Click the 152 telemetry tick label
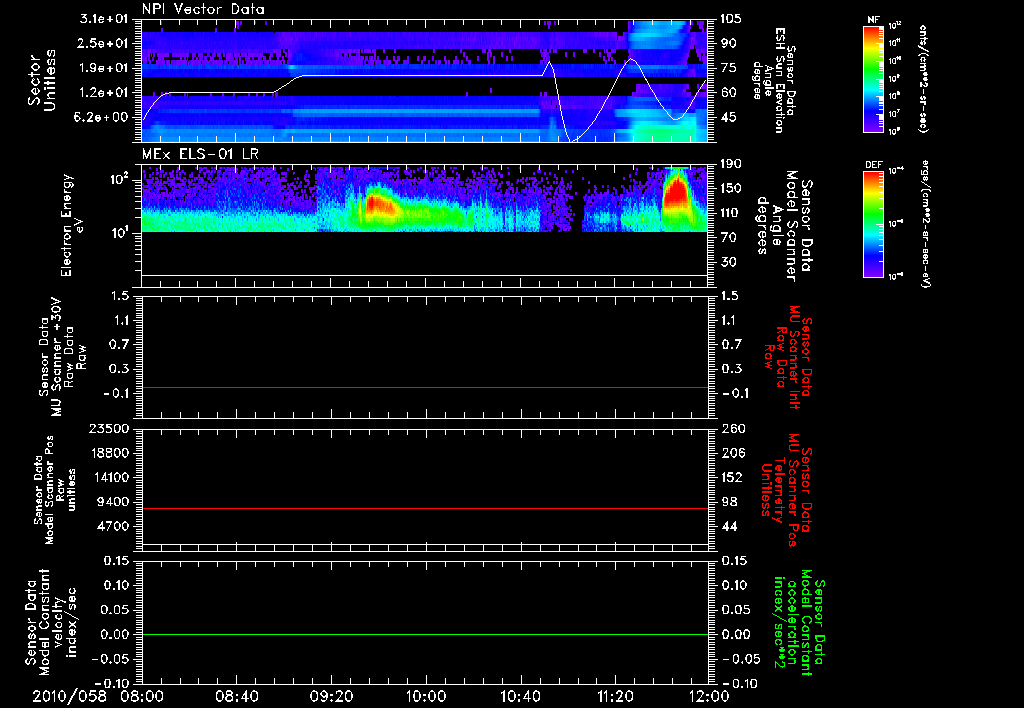Image resolution: width=1024 pixels, height=708 pixels. click(731, 477)
